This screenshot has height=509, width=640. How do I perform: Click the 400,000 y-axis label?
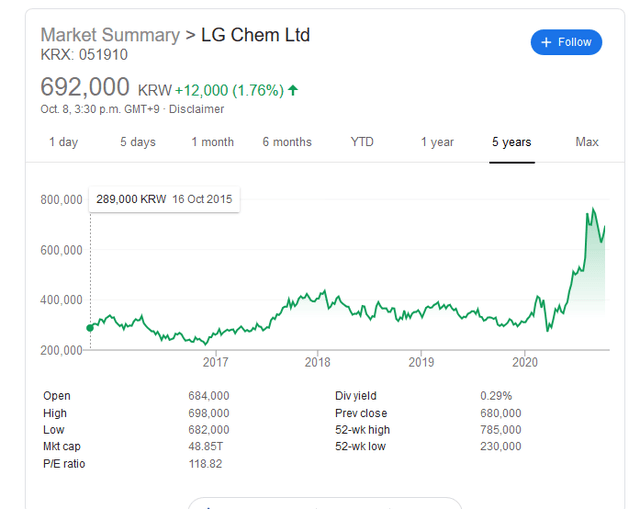(61, 300)
